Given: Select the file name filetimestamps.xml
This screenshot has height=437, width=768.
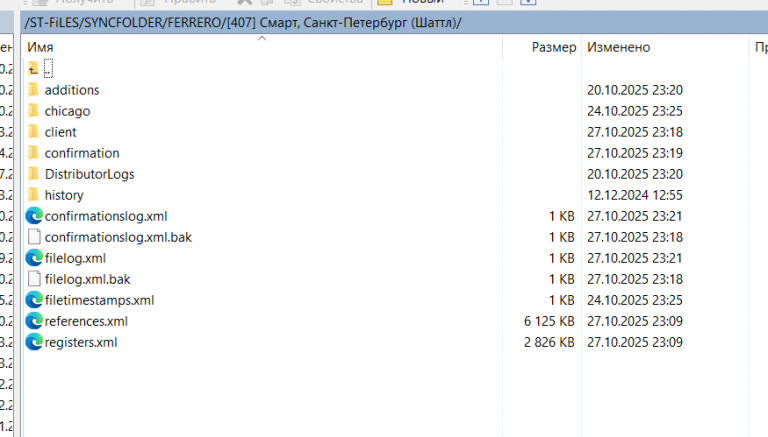Looking at the screenshot, I should 99,301.
